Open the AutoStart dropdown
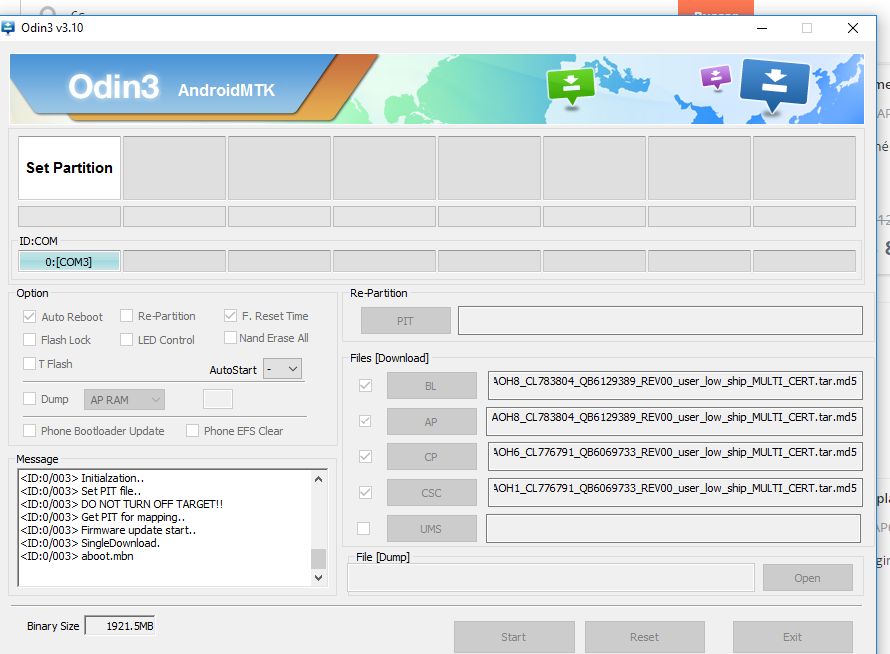Viewport: 890px width, 654px height. click(x=282, y=369)
